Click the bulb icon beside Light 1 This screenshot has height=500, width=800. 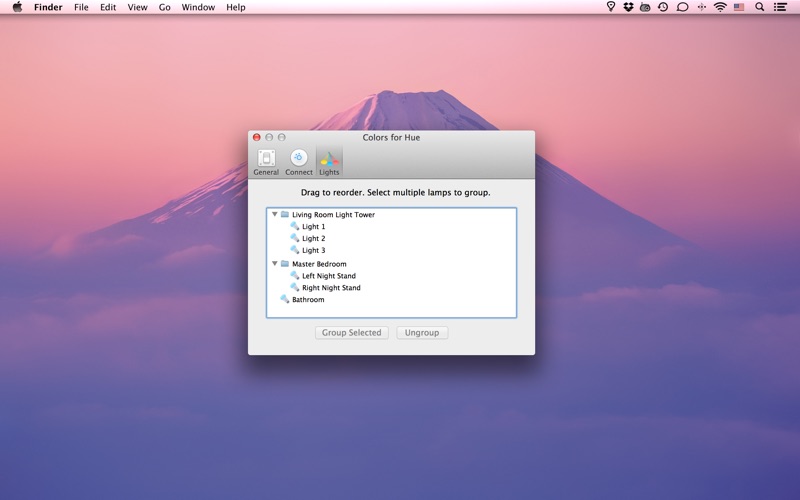[x=294, y=226]
